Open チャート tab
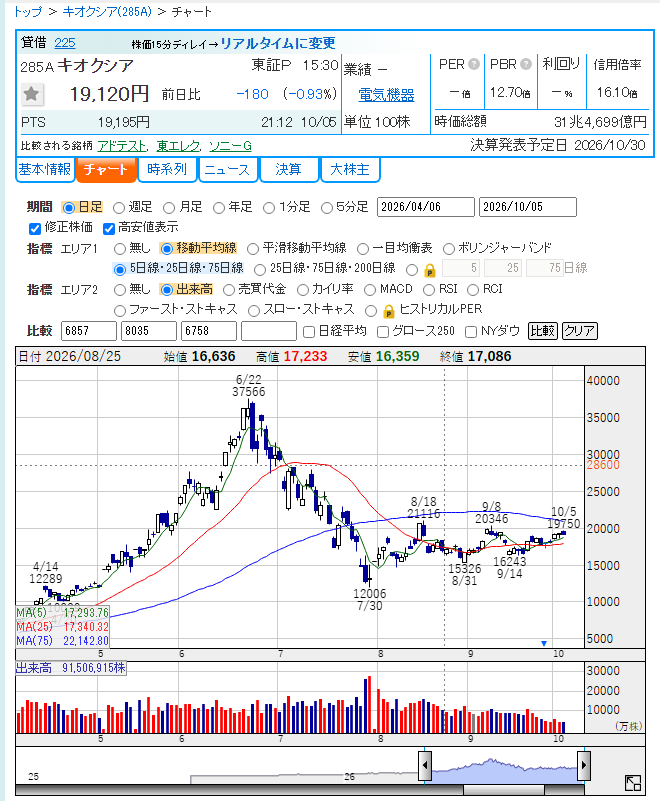This screenshot has width=660, height=801. (x=106, y=169)
